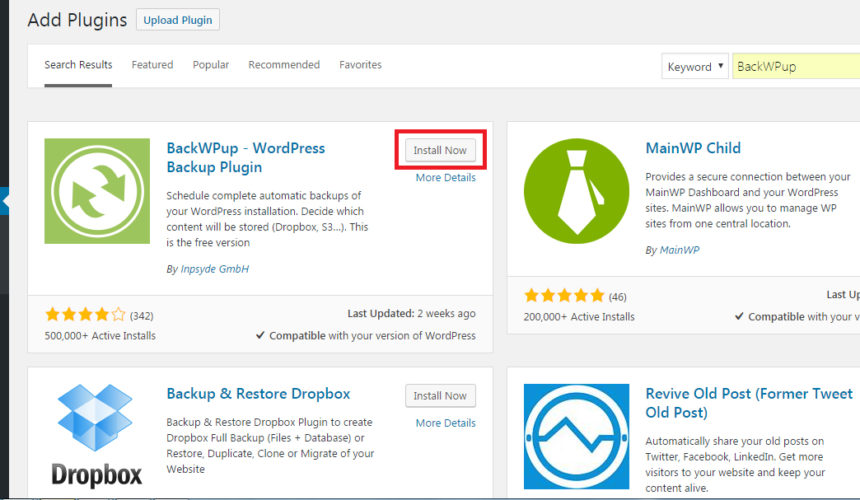Open the Recommended tab
This screenshot has height=500, width=860.
(x=284, y=65)
